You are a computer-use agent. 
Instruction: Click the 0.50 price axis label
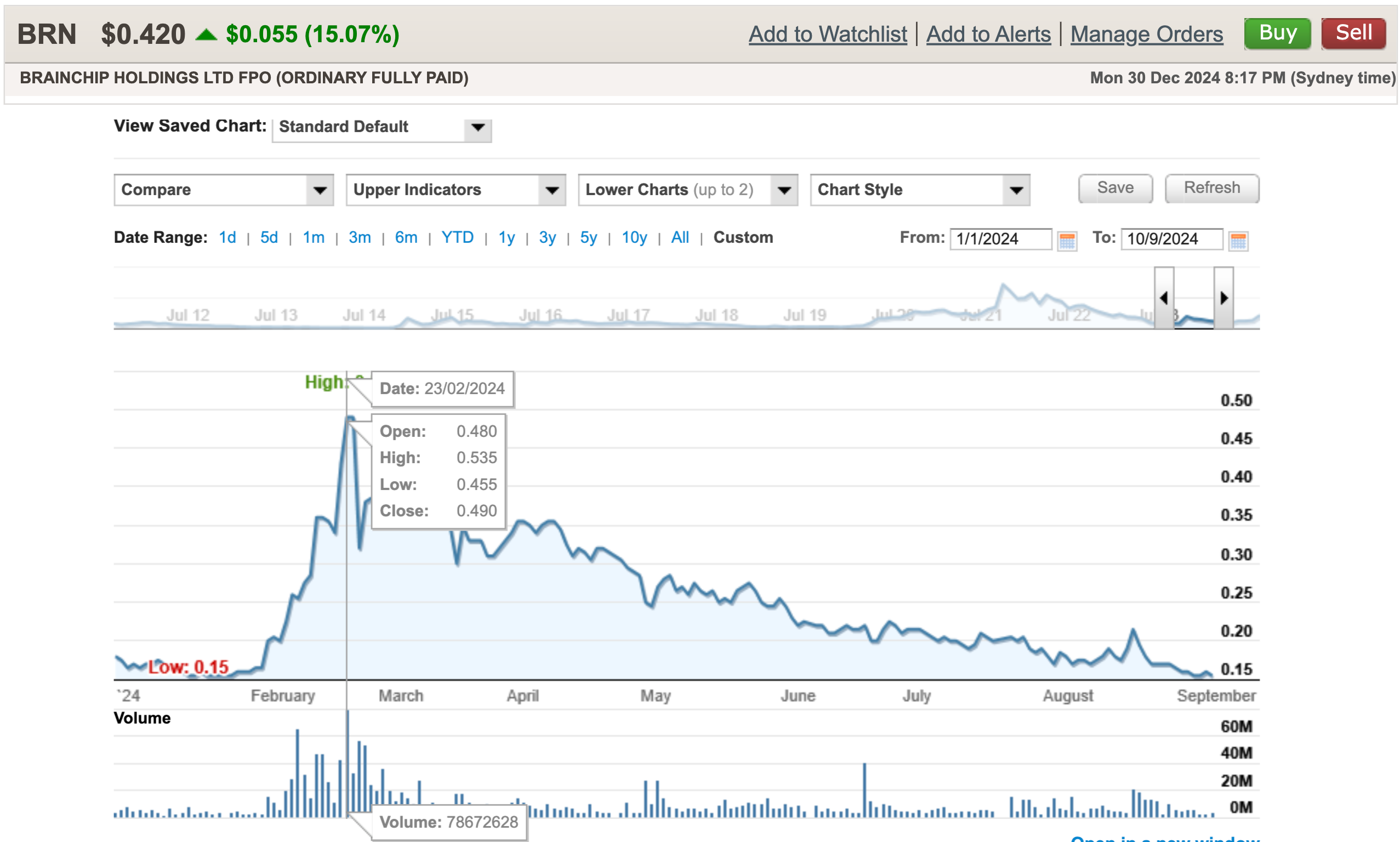point(1236,401)
